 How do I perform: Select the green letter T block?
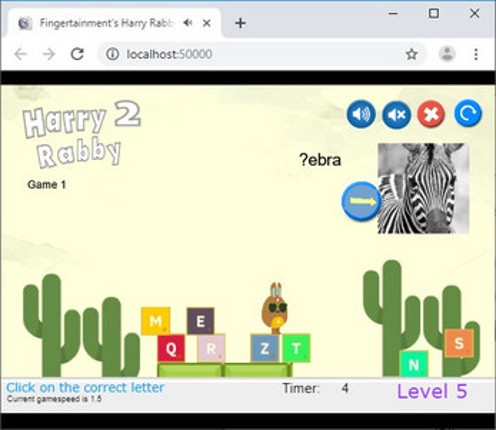tap(296, 348)
